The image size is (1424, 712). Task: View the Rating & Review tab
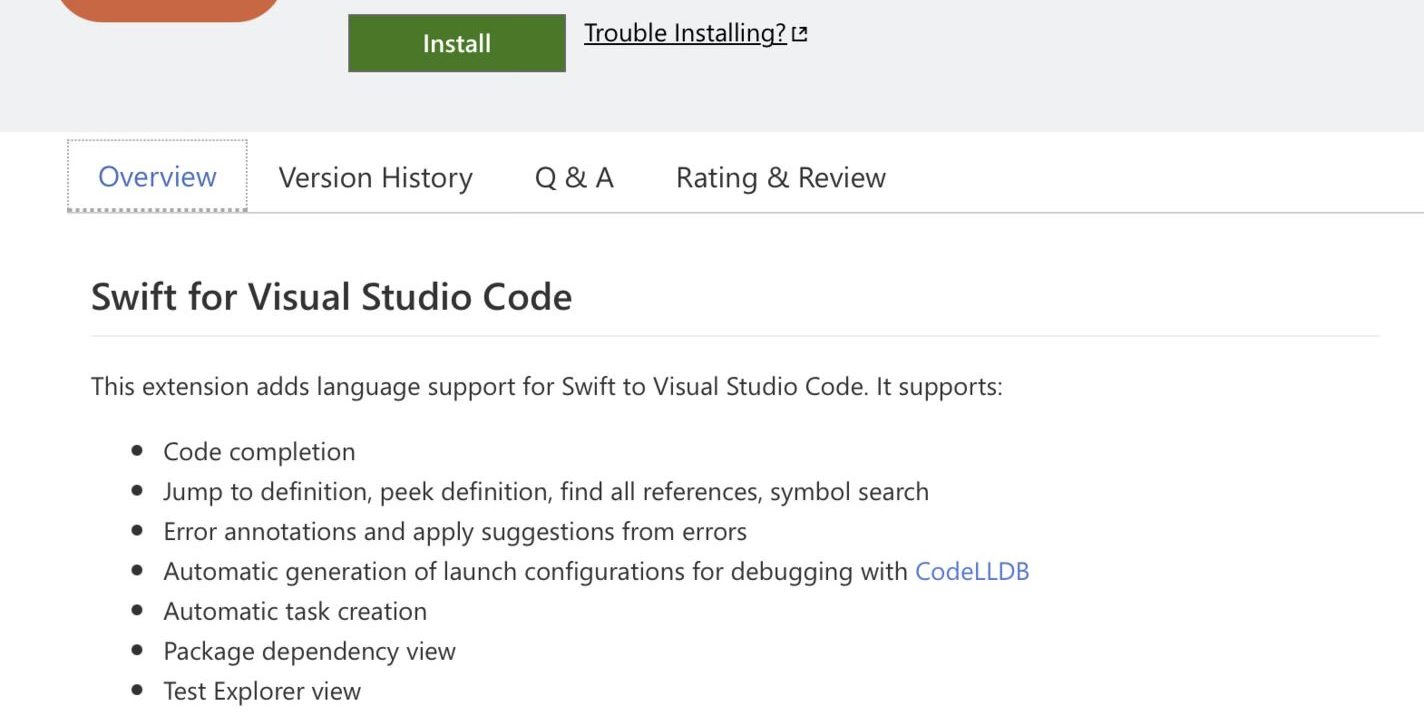780,177
